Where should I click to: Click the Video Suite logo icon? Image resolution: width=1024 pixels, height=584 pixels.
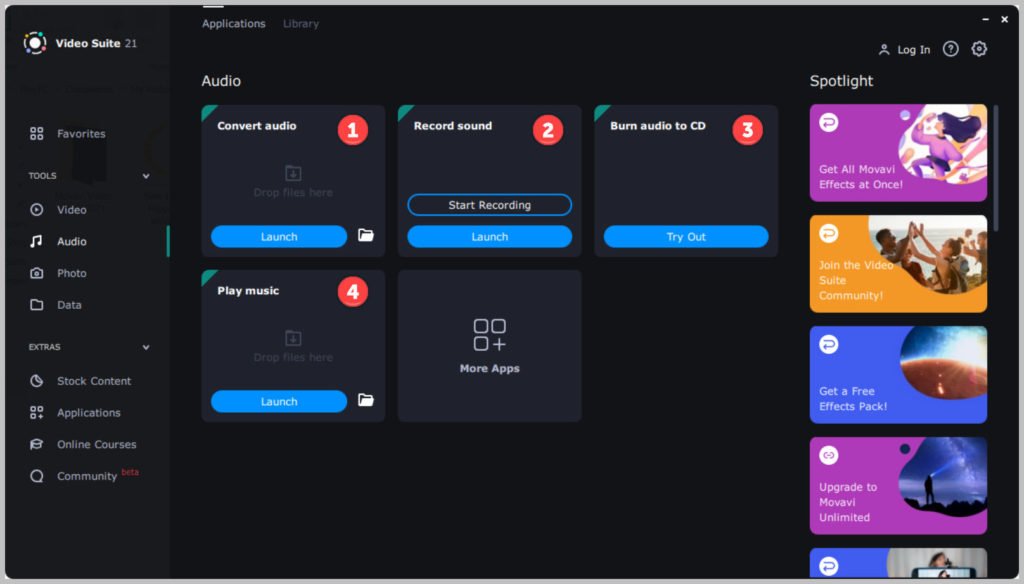pos(35,43)
